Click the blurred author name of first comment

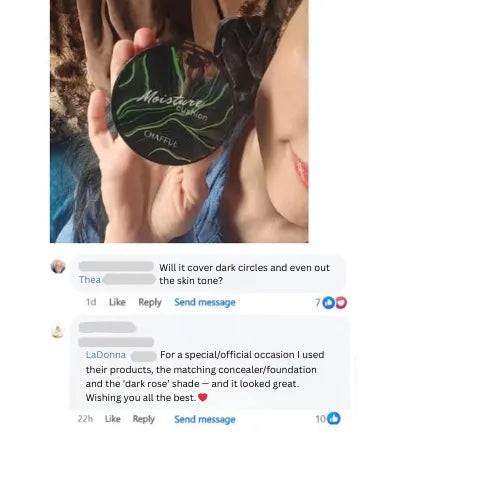click(116, 266)
